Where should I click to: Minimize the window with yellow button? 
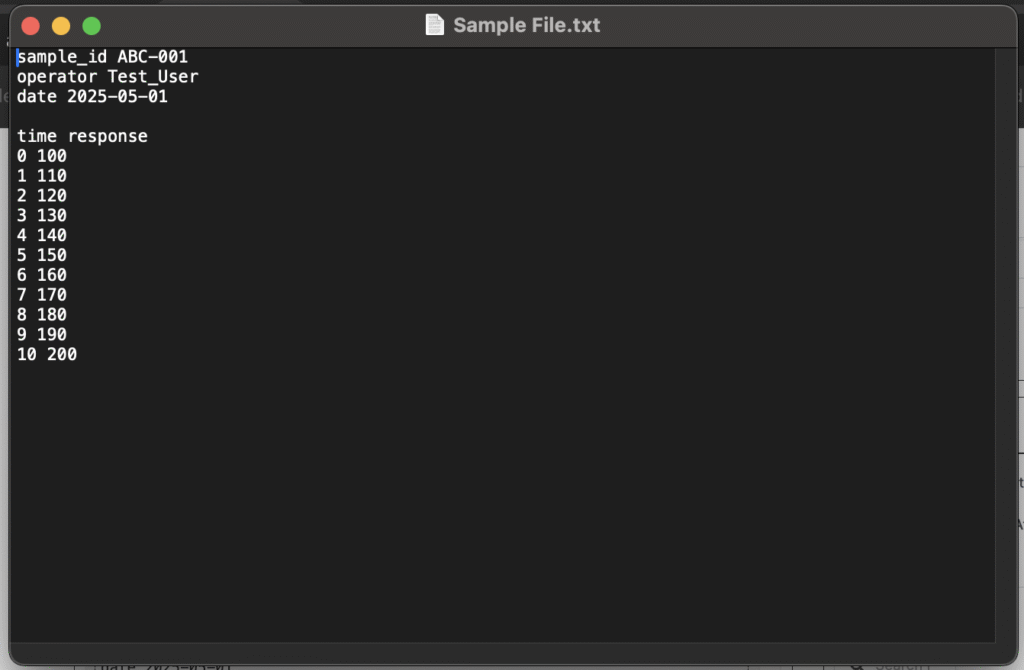(61, 26)
